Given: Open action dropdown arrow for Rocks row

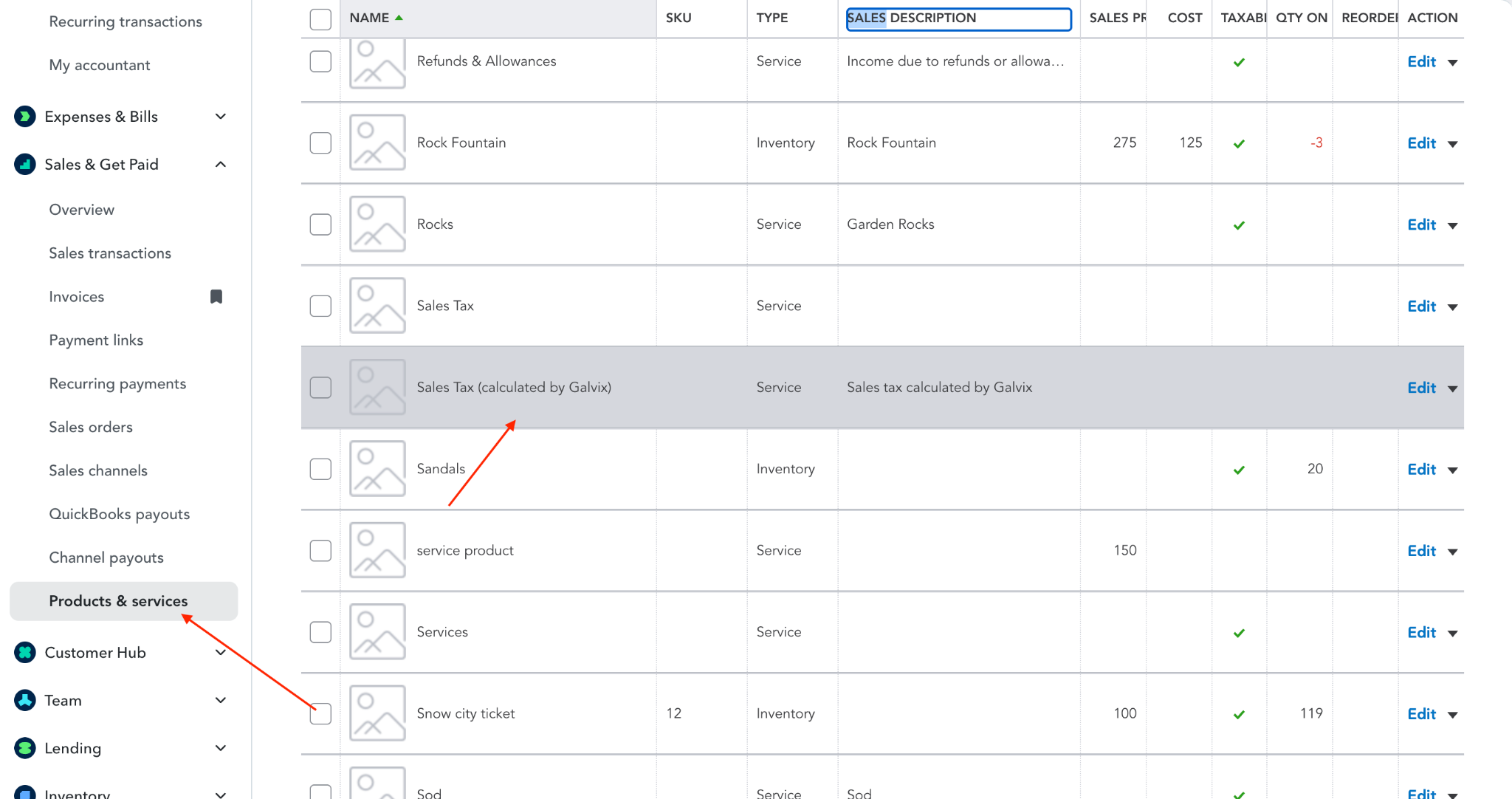Looking at the screenshot, I should click(1453, 226).
